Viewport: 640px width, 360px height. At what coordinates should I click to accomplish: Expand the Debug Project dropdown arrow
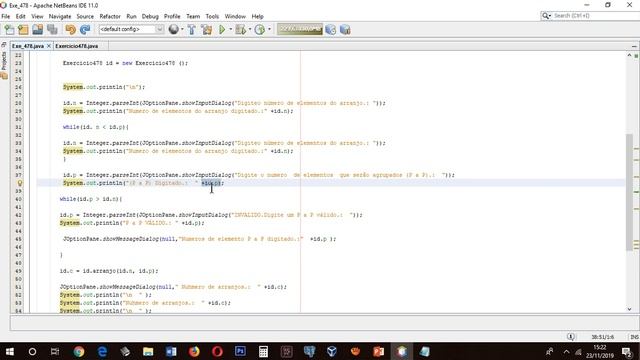250,29
